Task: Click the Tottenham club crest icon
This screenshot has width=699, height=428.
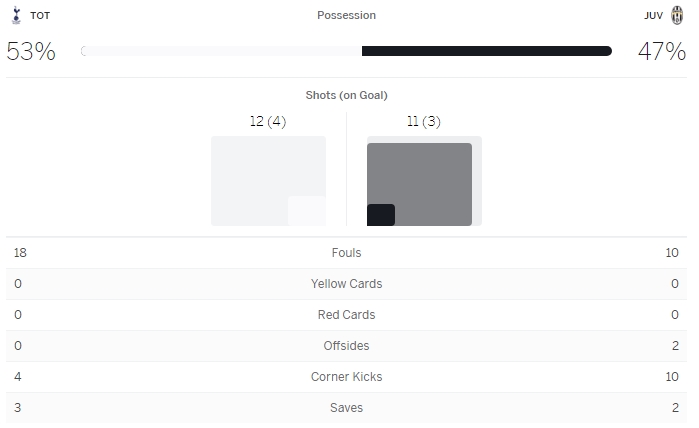Action: click(x=15, y=16)
